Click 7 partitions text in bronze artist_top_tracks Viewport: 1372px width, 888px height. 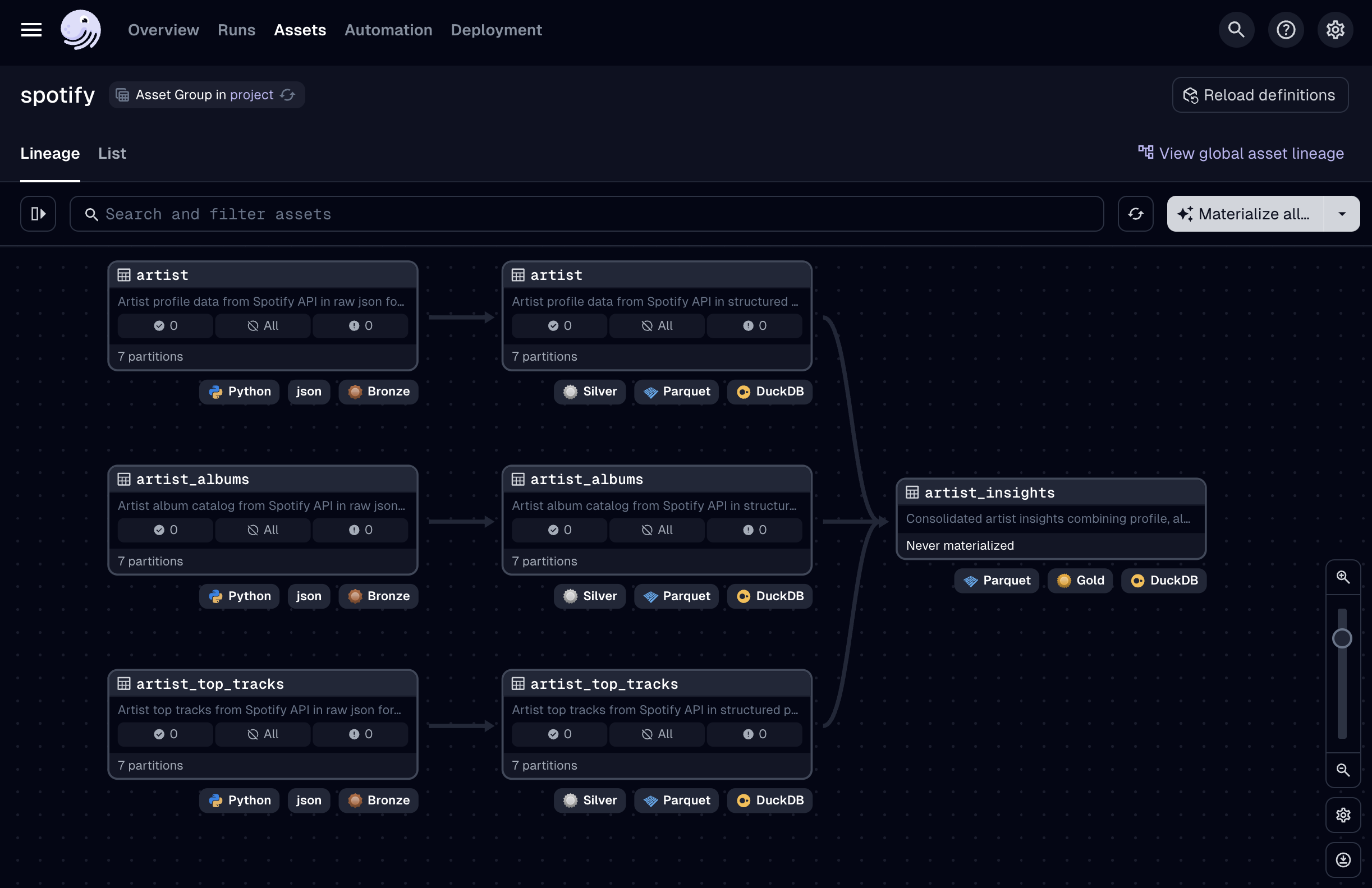pos(150,765)
